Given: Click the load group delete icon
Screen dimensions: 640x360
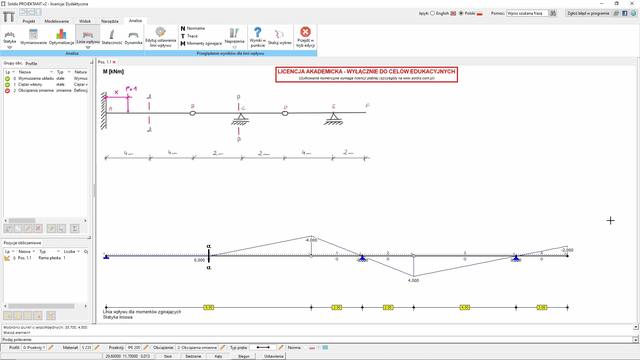Looking at the screenshot, I should 38,229.
